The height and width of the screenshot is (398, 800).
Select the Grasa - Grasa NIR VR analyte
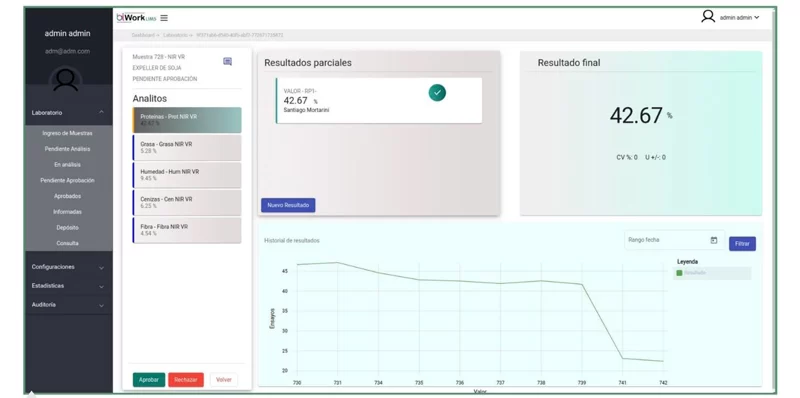pyautogui.click(x=187, y=147)
